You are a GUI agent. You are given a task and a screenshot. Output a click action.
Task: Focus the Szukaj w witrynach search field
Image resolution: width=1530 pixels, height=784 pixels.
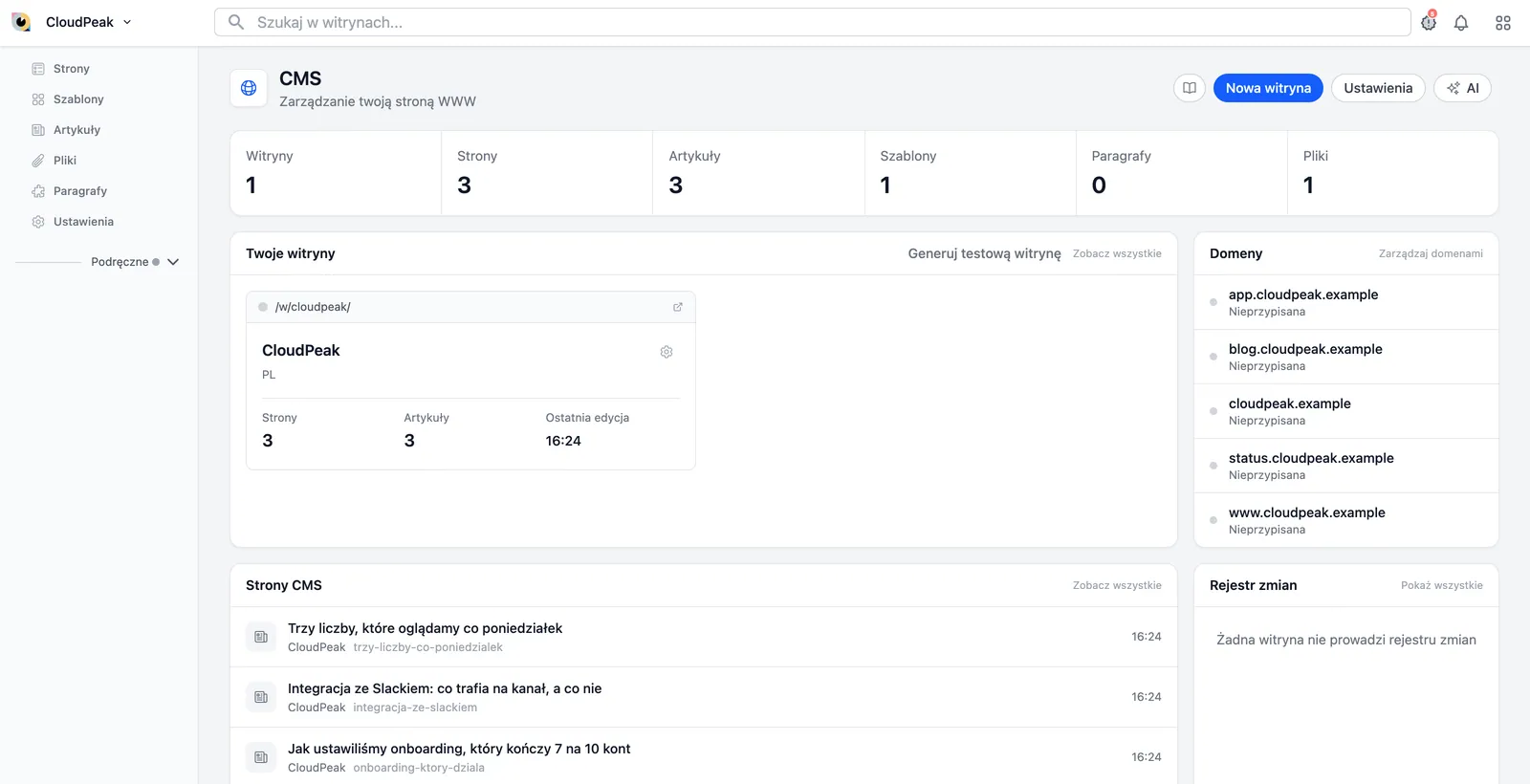[813, 22]
